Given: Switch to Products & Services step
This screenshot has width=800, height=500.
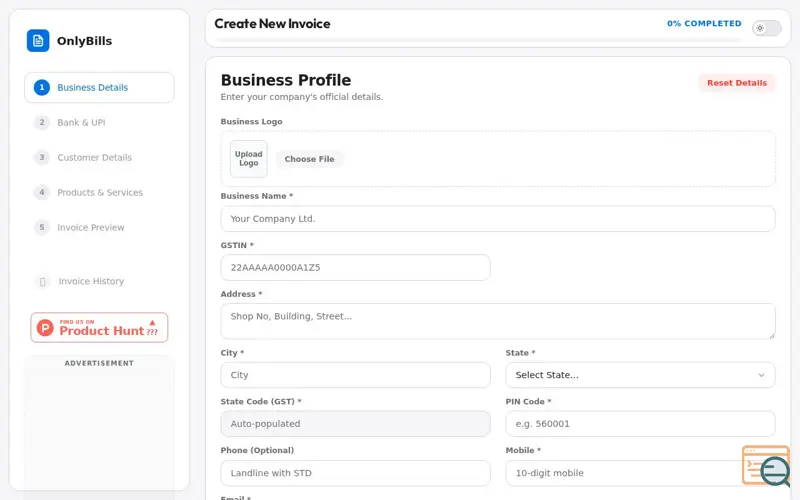Looking at the screenshot, I should tap(99, 192).
